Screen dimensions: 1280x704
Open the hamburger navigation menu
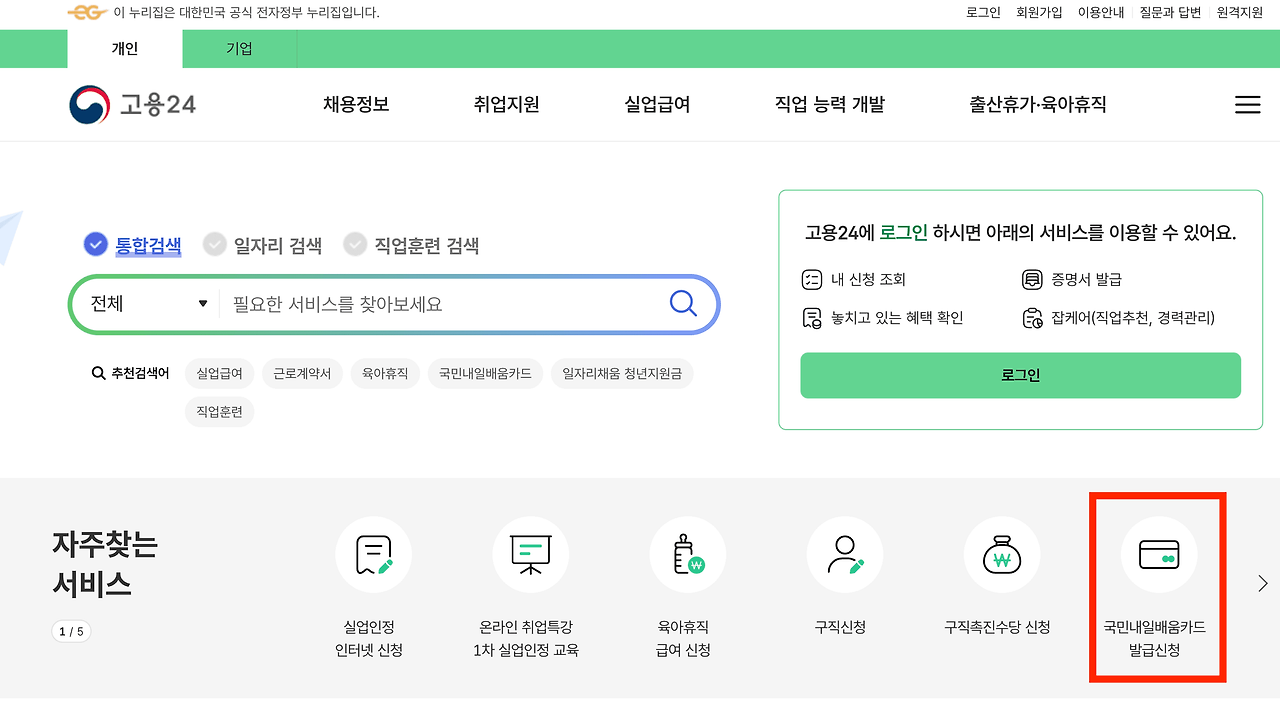[1247, 104]
